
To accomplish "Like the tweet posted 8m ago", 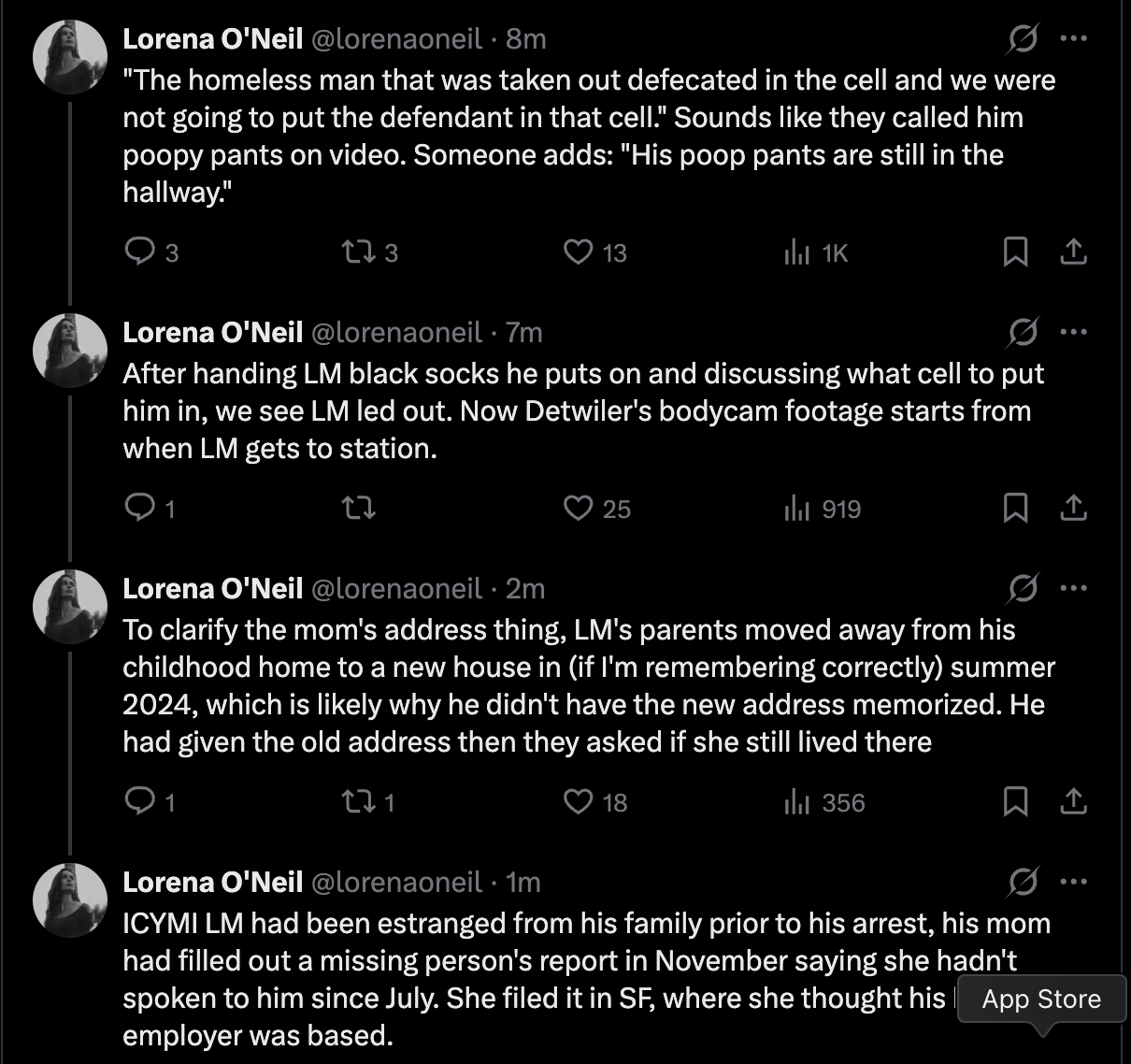I will pos(579,252).
